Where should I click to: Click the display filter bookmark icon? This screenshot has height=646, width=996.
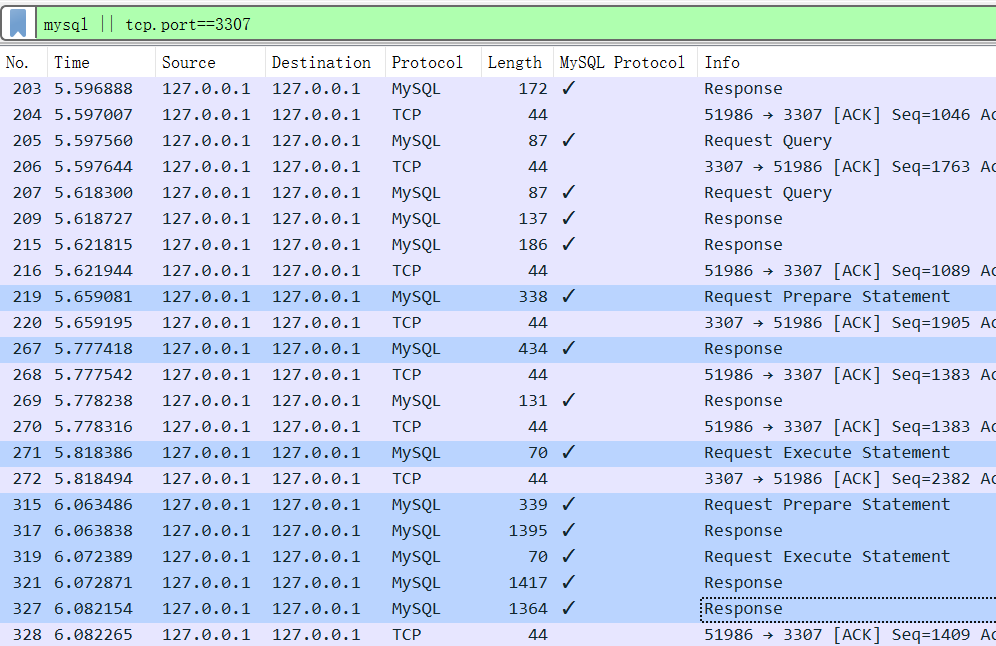tap(18, 23)
